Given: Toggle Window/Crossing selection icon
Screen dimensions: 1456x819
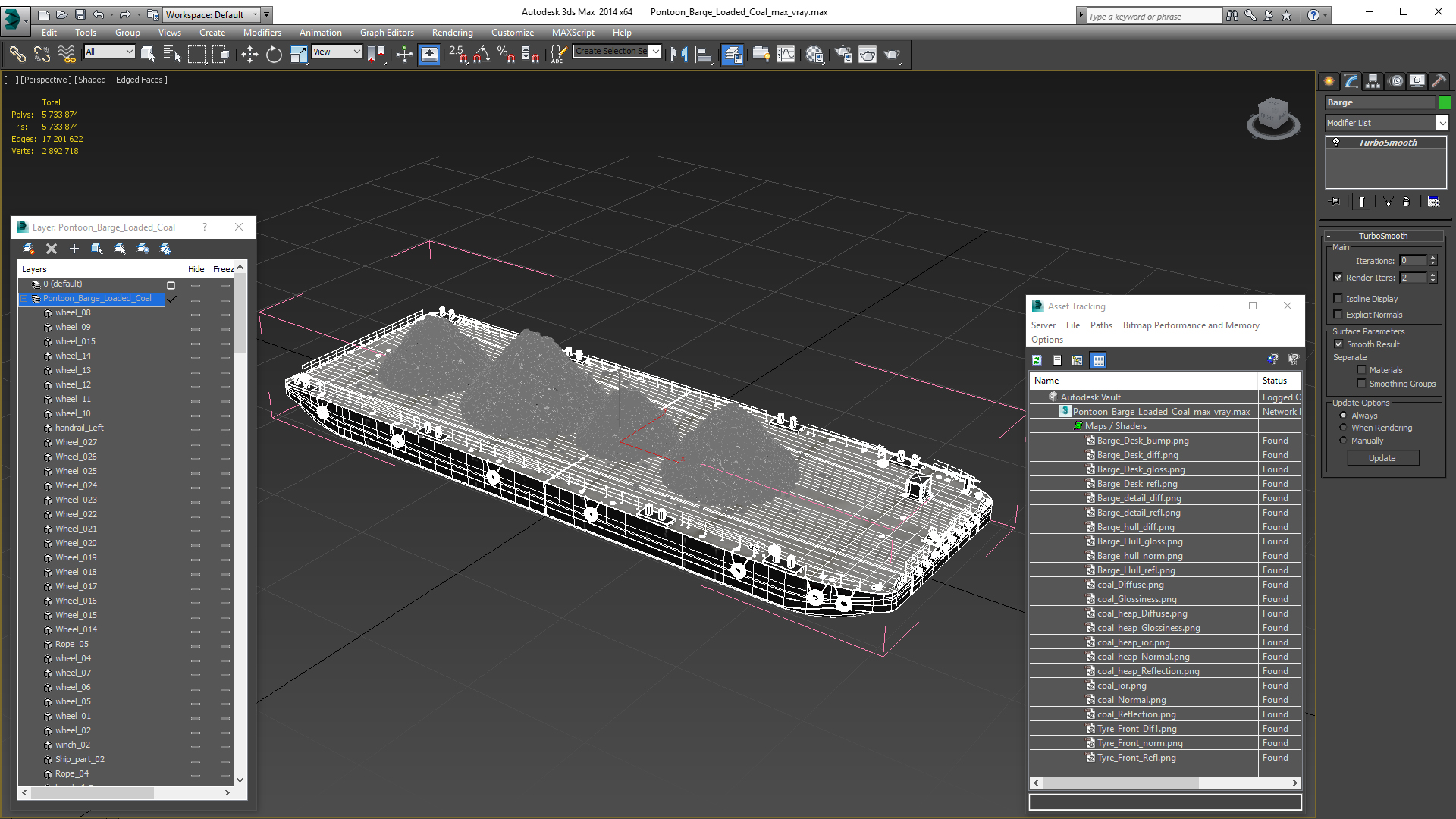Looking at the screenshot, I should point(221,54).
